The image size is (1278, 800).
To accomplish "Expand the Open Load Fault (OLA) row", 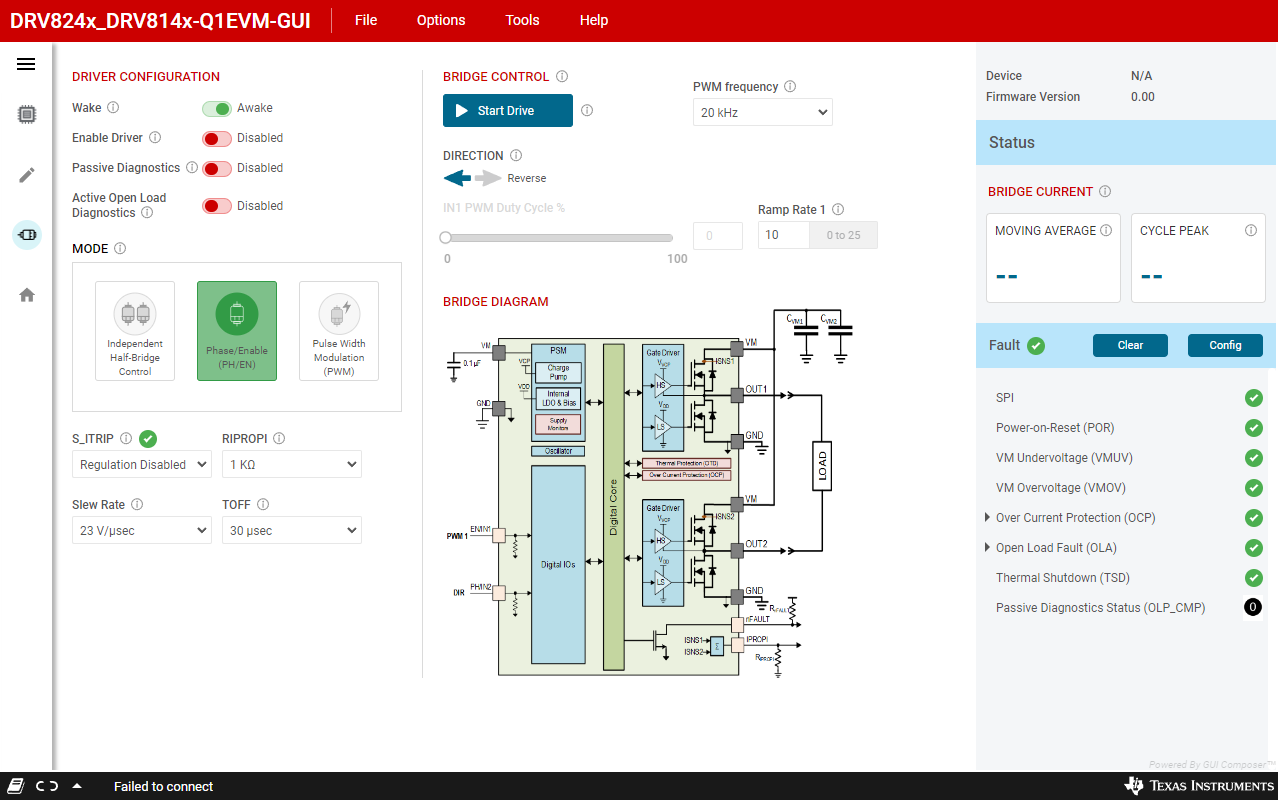I will (x=987, y=548).
